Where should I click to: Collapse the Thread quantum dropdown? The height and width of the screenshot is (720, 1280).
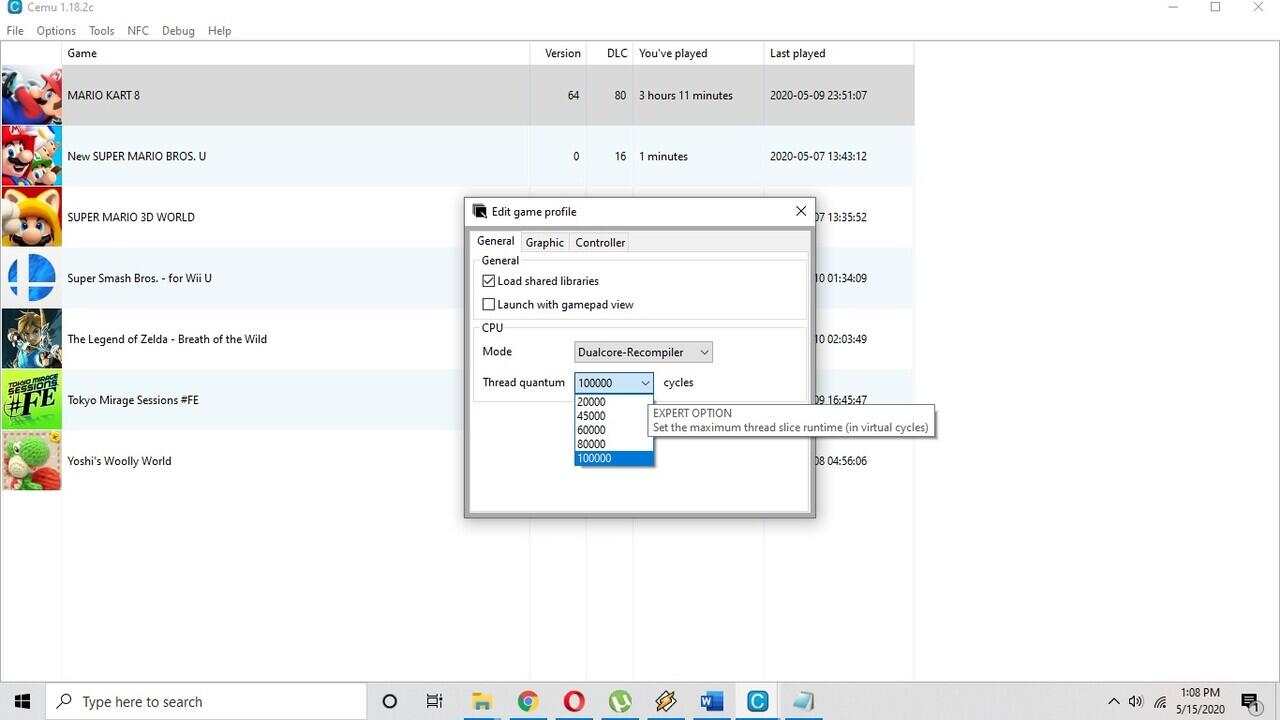[x=645, y=383]
